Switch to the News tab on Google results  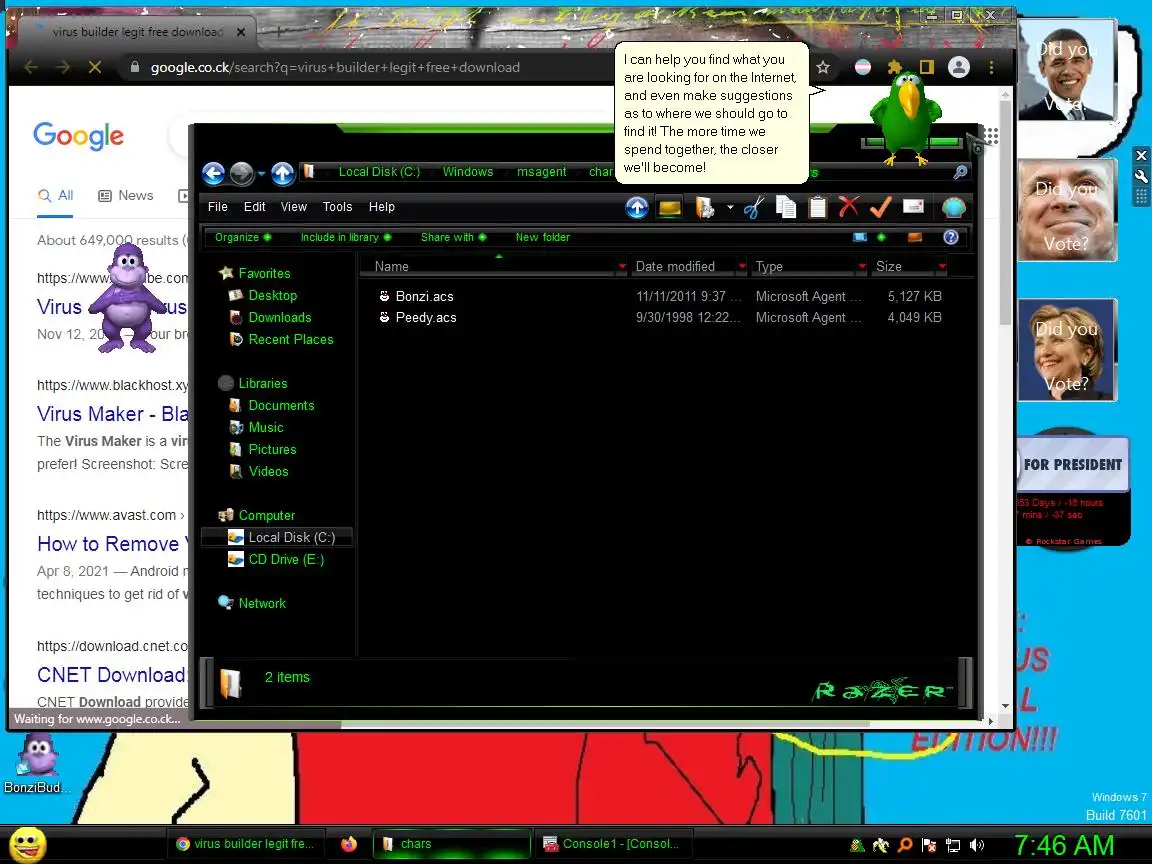click(x=126, y=195)
